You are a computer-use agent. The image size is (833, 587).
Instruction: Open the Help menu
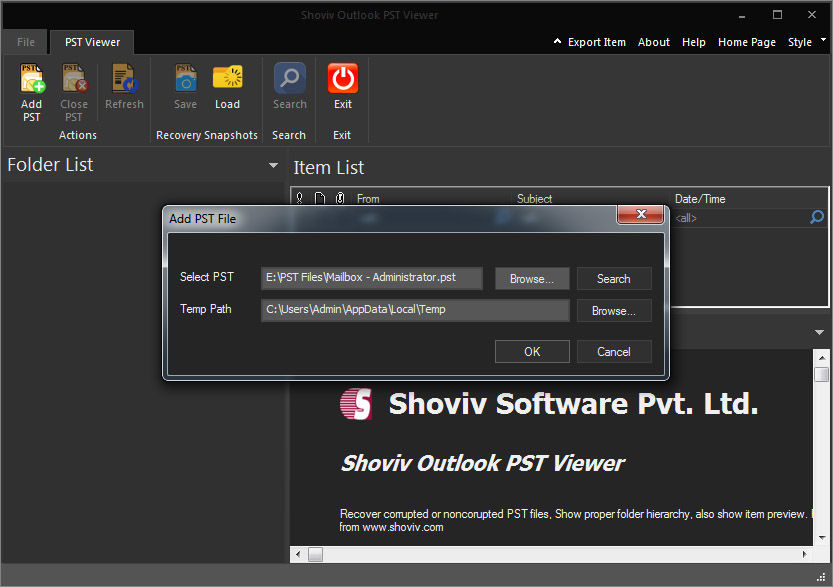(693, 42)
